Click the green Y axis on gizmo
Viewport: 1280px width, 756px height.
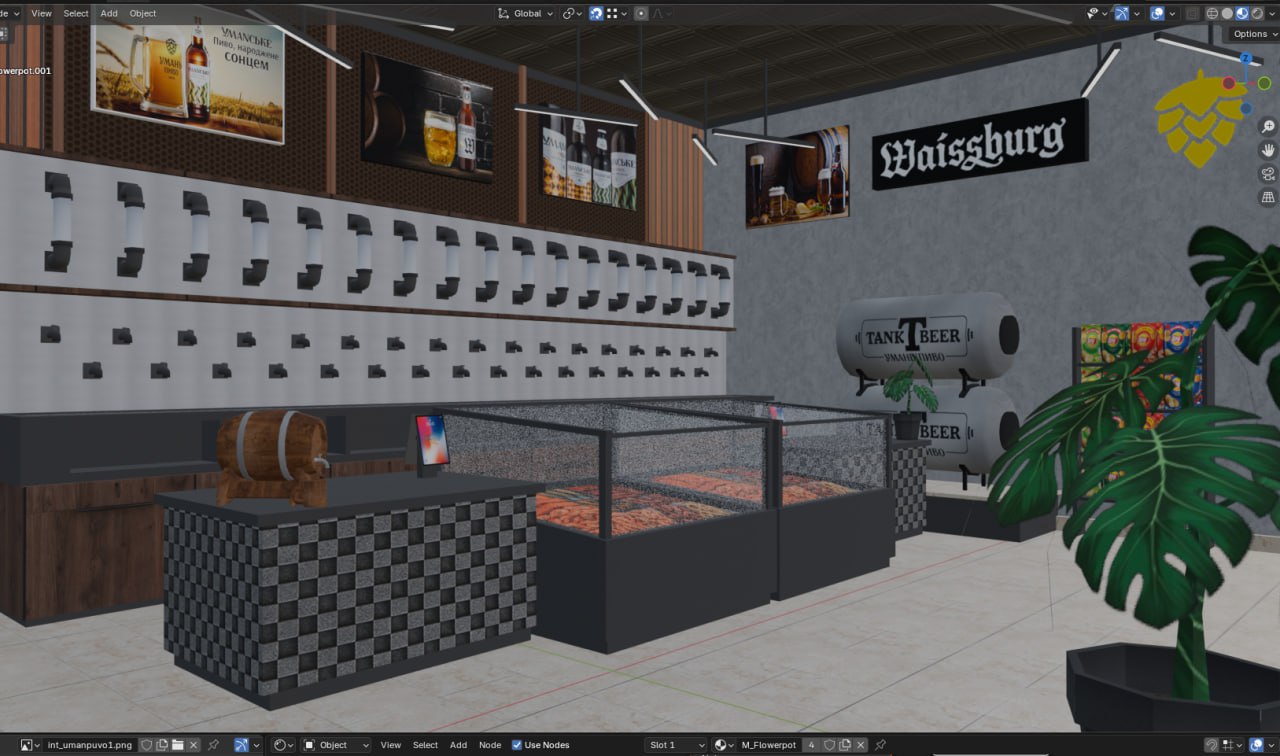click(1264, 83)
